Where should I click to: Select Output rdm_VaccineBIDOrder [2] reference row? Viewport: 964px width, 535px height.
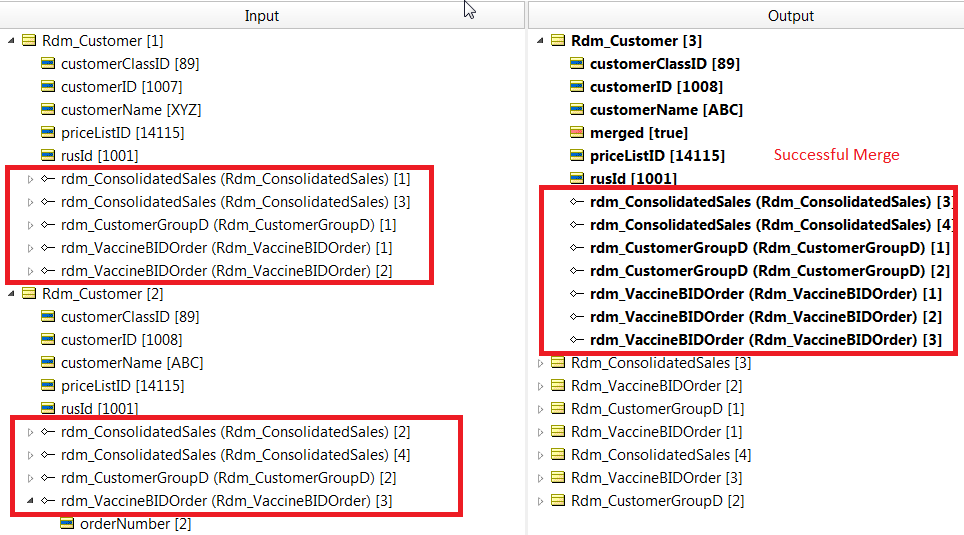click(x=765, y=317)
